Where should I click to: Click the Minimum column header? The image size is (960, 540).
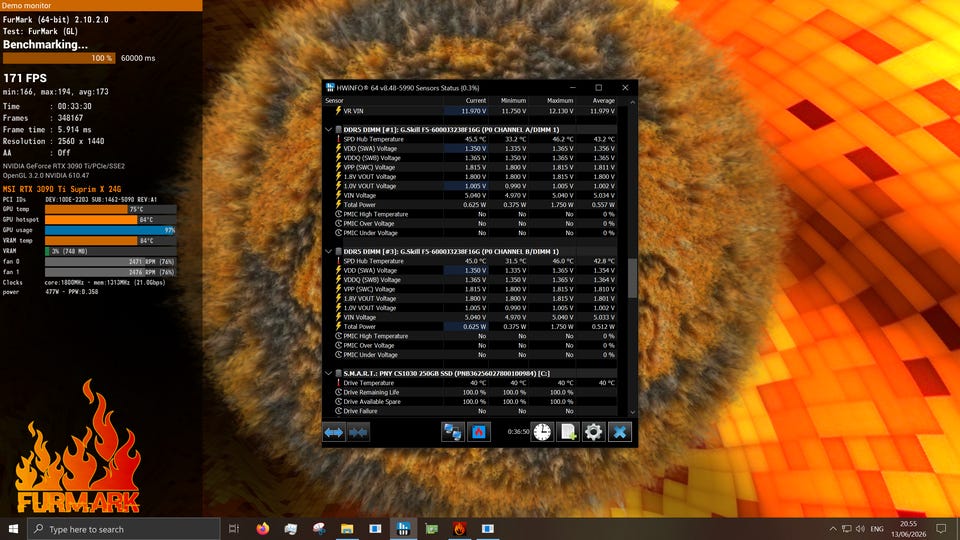click(508, 100)
